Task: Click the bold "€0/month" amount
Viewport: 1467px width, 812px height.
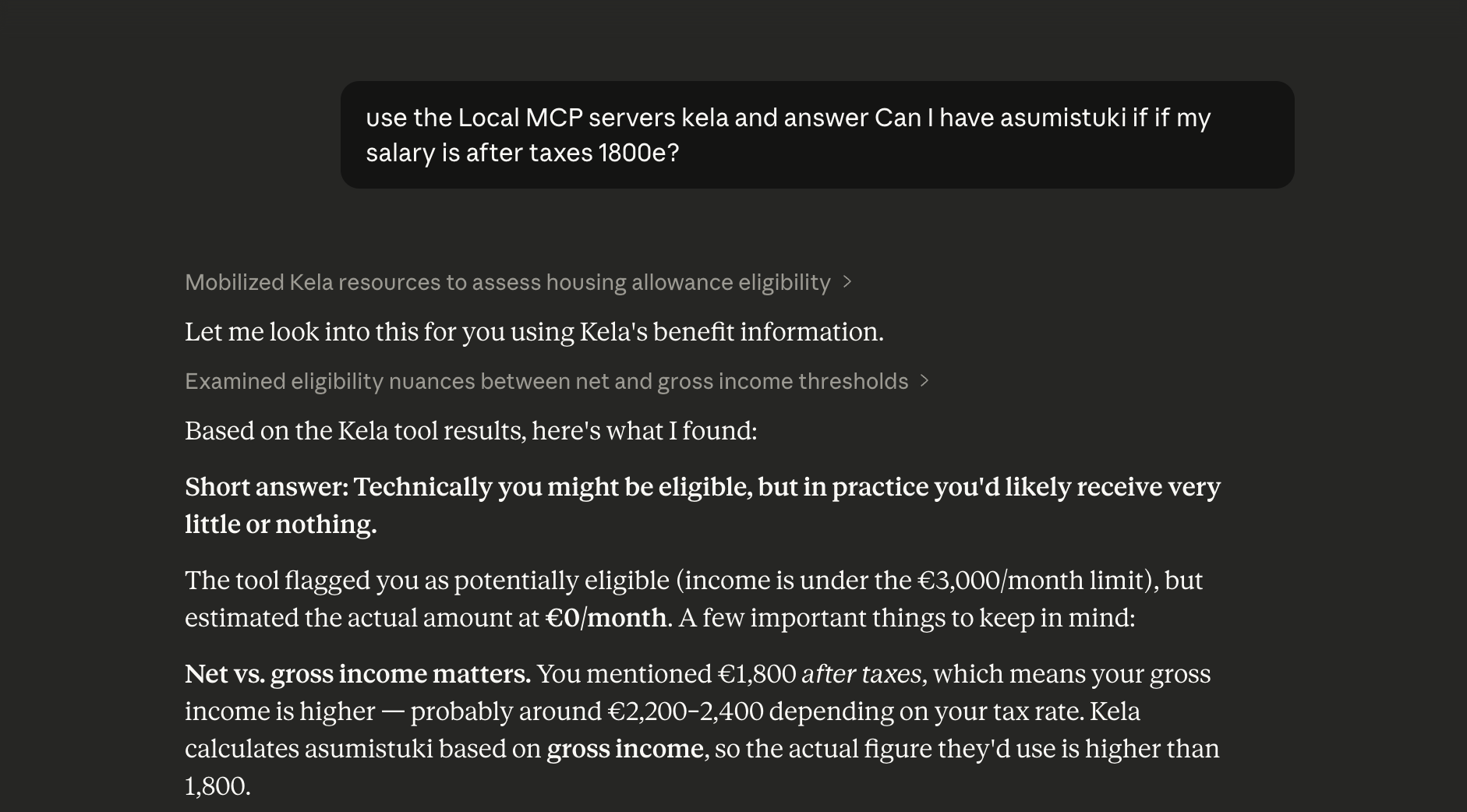Action: tap(606, 618)
